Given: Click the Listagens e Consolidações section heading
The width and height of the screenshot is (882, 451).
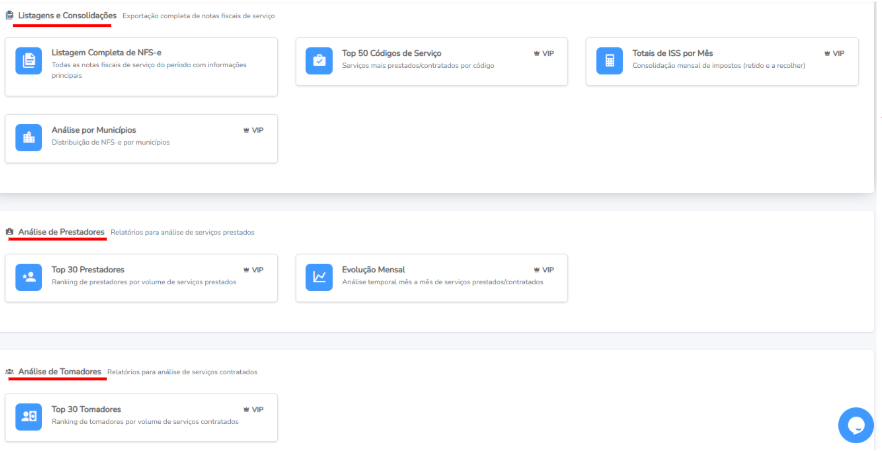Looking at the screenshot, I should 67,16.
